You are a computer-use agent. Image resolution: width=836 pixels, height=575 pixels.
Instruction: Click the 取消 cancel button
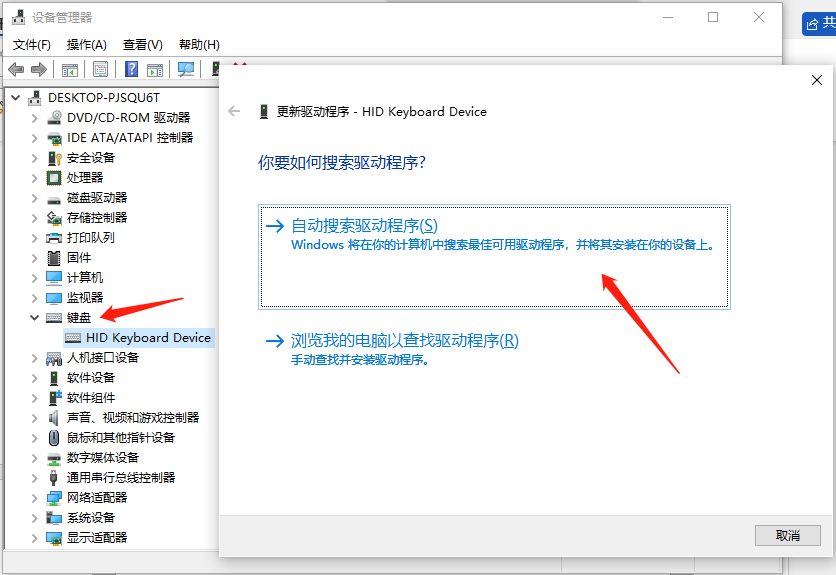click(x=787, y=536)
